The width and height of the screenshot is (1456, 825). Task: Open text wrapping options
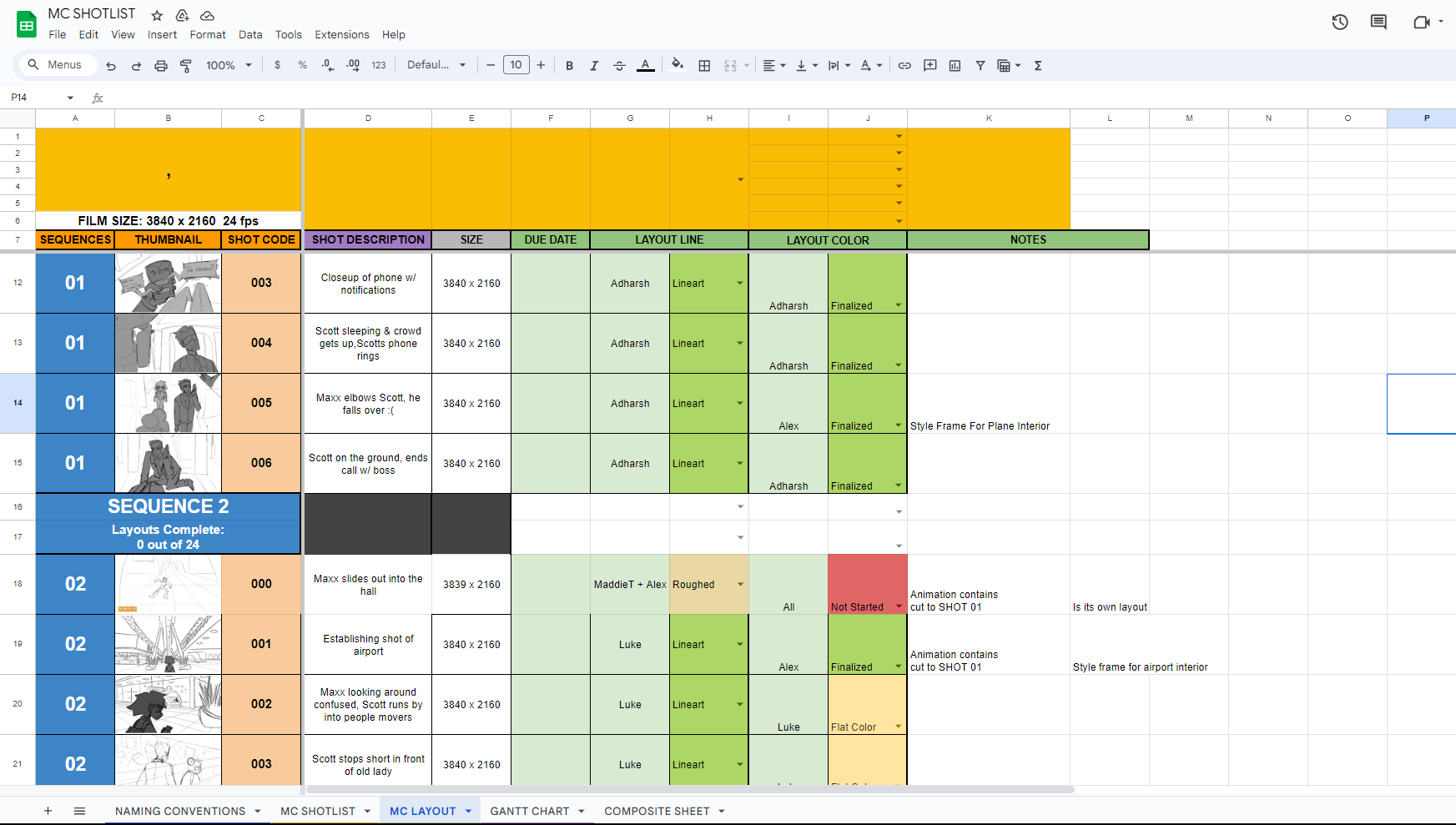coord(839,65)
